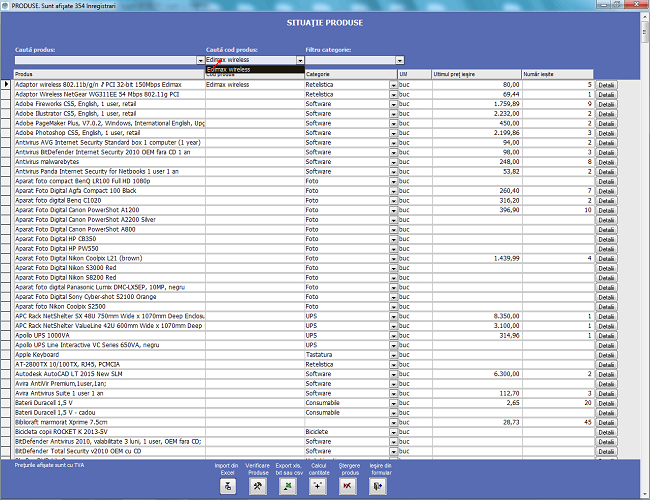Click price cell '2.232,00' for Adobe Illustrator
The height and width of the screenshot is (500, 650).
click(x=477, y=114)
